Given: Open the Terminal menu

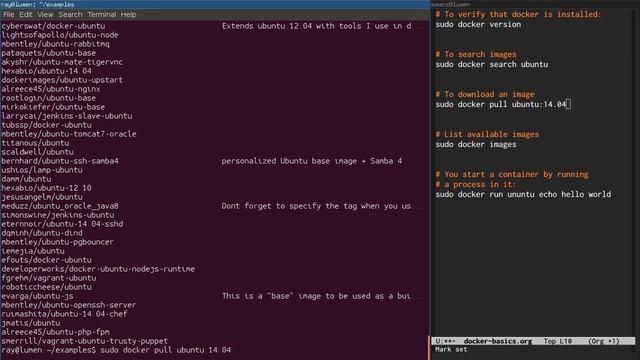Looking at the screenshot, I should pyautogui.click(x=102, y=14).
